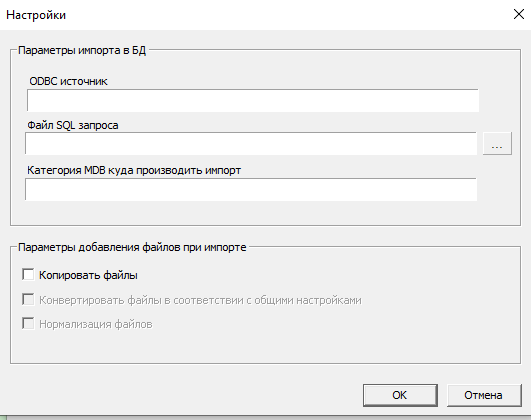
Task: Focus the Файл SQL запроса text field
Action: pyautogui.click(x=251, y=144)
